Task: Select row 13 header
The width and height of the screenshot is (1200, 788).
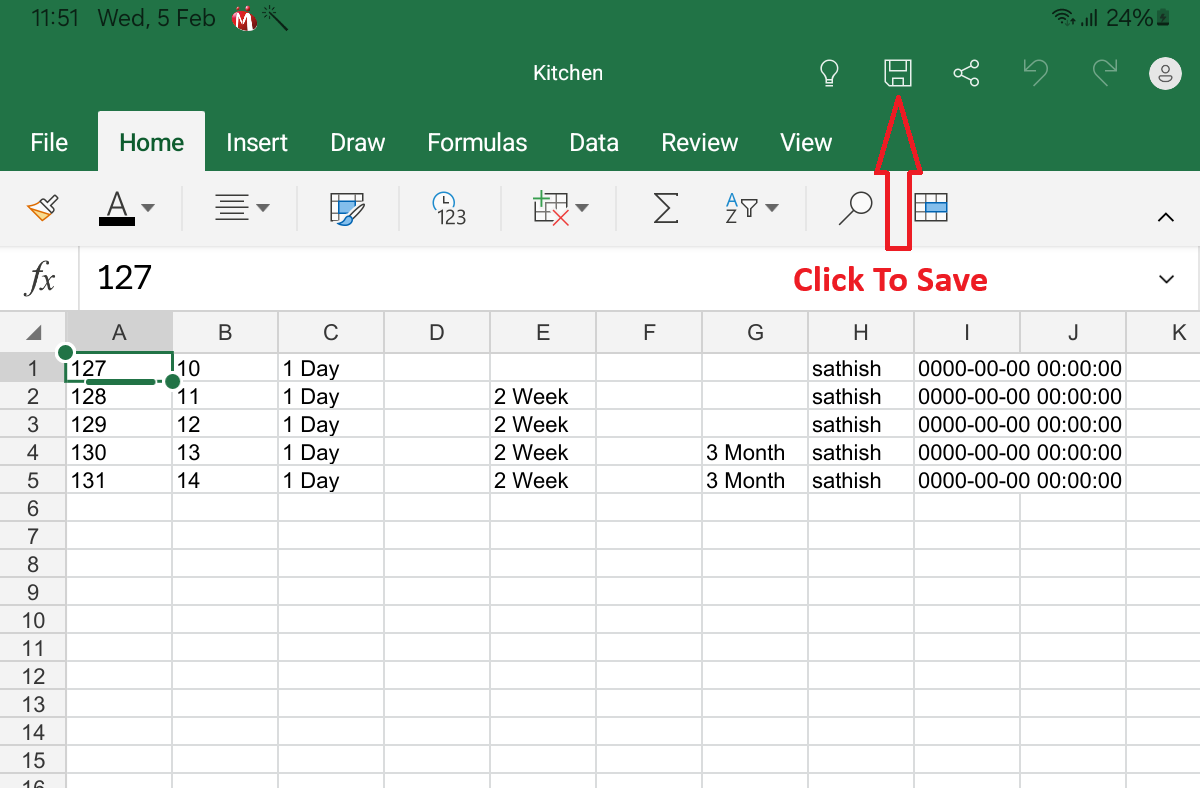Action: point(33,704)
